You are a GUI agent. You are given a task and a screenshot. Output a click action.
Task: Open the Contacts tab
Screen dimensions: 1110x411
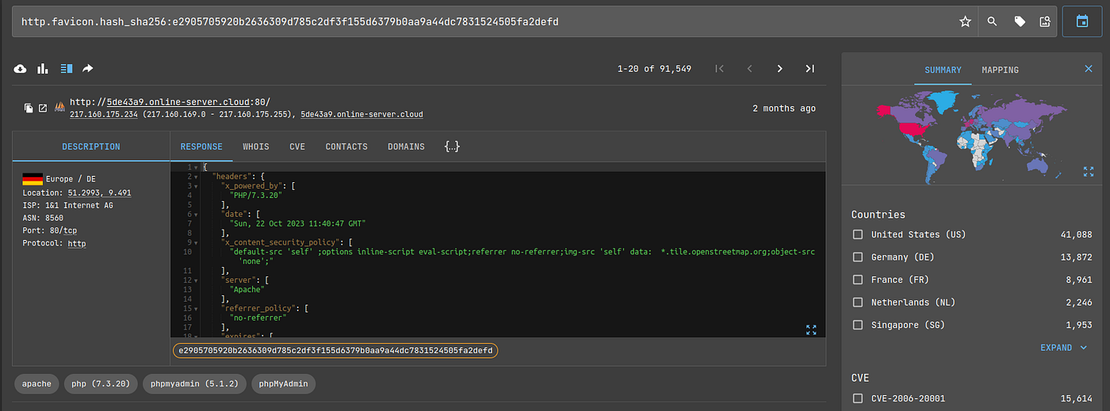[346, 146]
